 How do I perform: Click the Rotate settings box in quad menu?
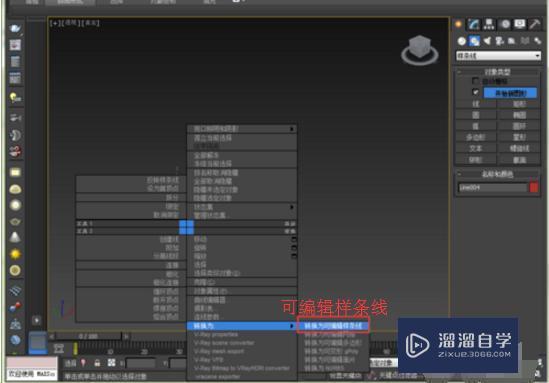click(293, 248)
